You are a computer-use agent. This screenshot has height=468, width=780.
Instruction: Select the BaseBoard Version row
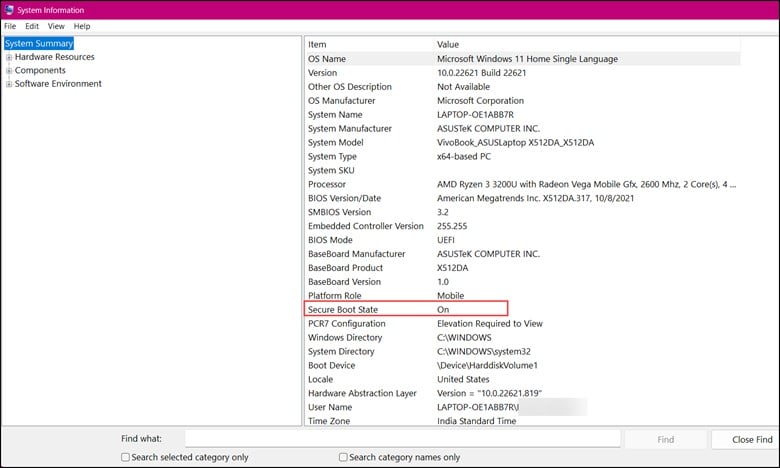coord(522,281)
